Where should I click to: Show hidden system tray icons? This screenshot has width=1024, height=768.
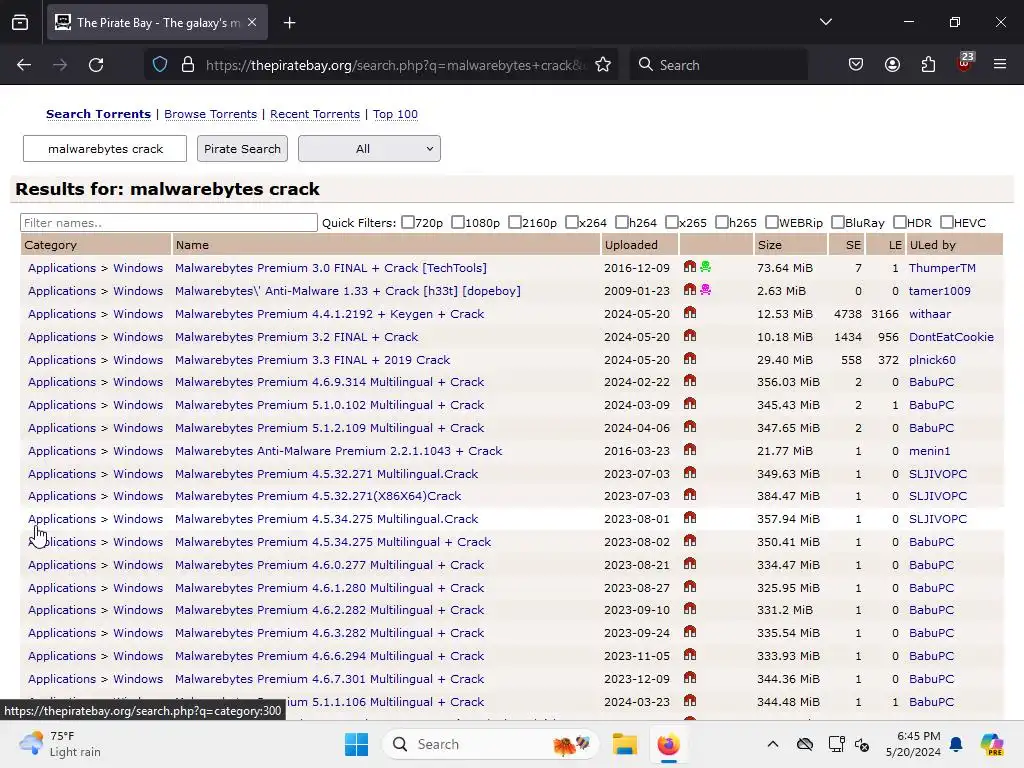[x=773, y=744]
